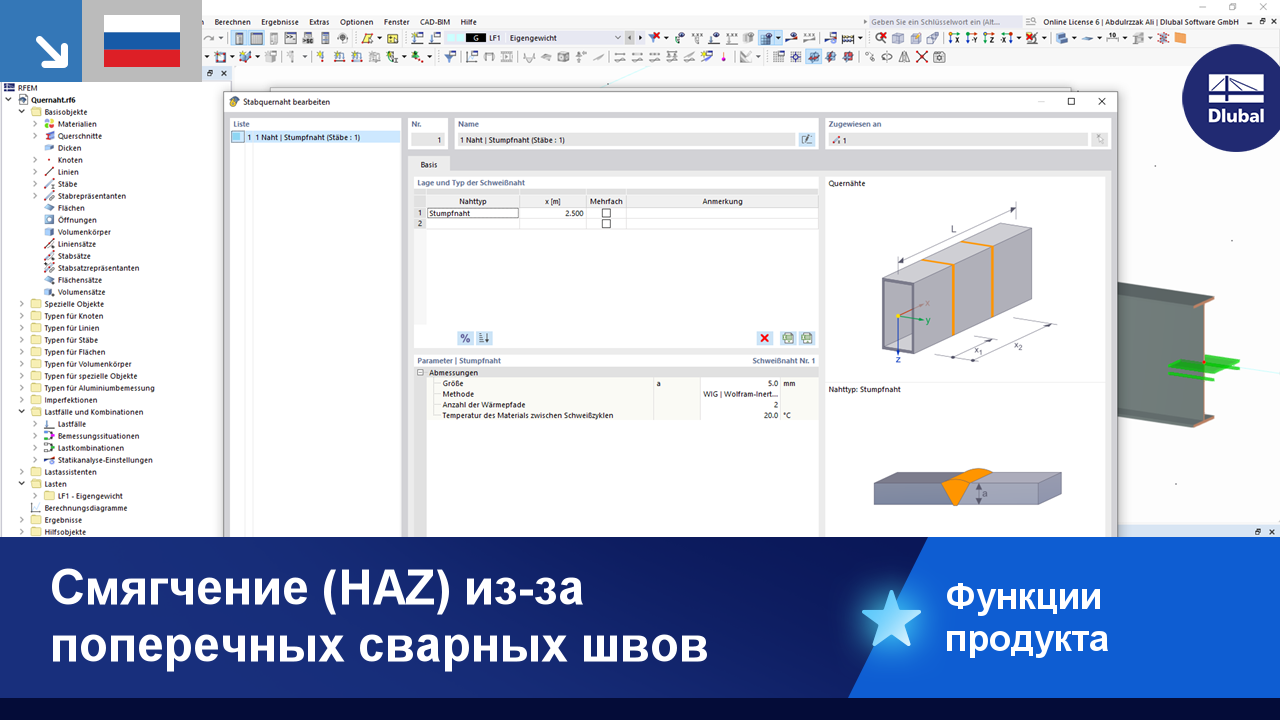Image resolution: width=1280 pixels, height=720 pixels.
Task: Click the Bemessungssituationen icon in the navigator
Action: click(x=49, y=436)
